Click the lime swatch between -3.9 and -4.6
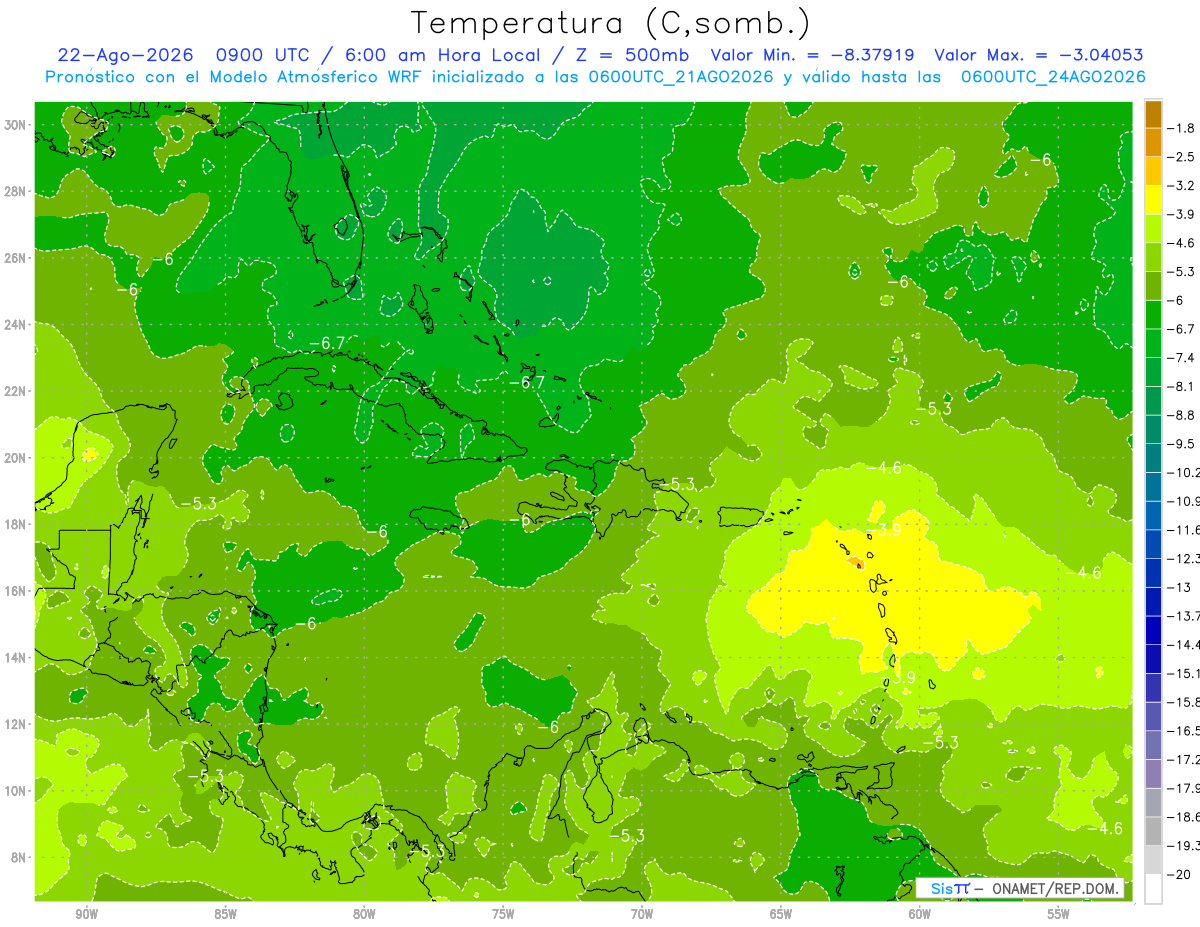The width and height of the screenshot is (1200, 927). click(x=1153, y=228)
